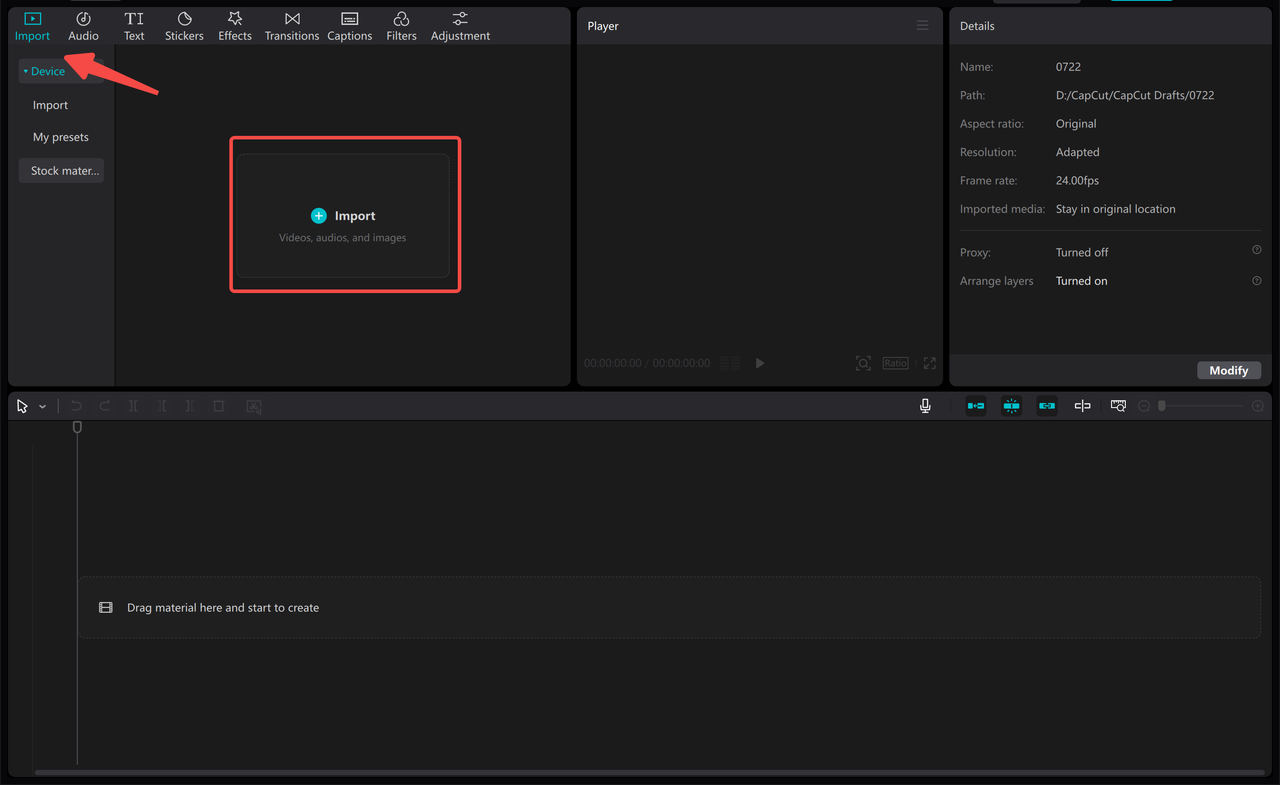Open the Text panel icon

coord(134,25)
